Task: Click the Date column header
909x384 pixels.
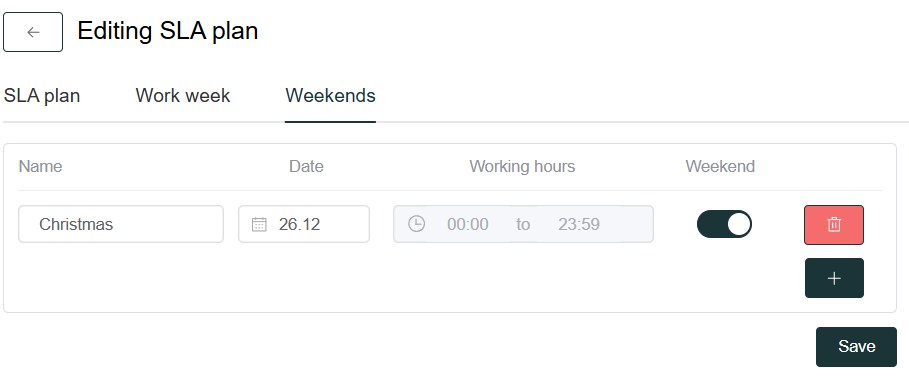Action: (306, 166)
